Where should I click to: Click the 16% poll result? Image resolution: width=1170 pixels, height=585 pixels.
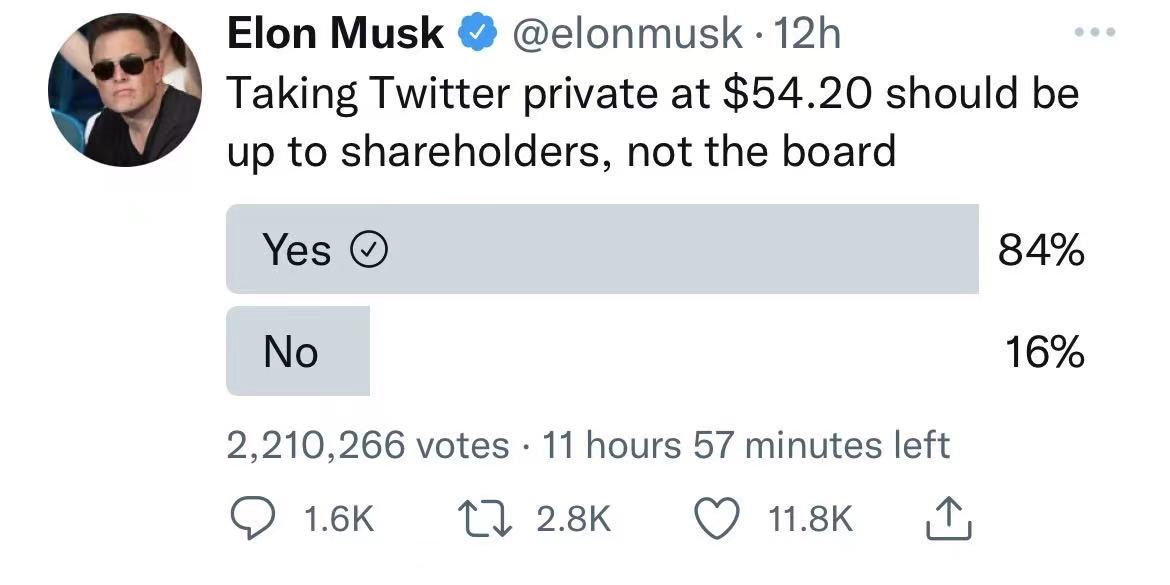click(x=1045, y=352)
